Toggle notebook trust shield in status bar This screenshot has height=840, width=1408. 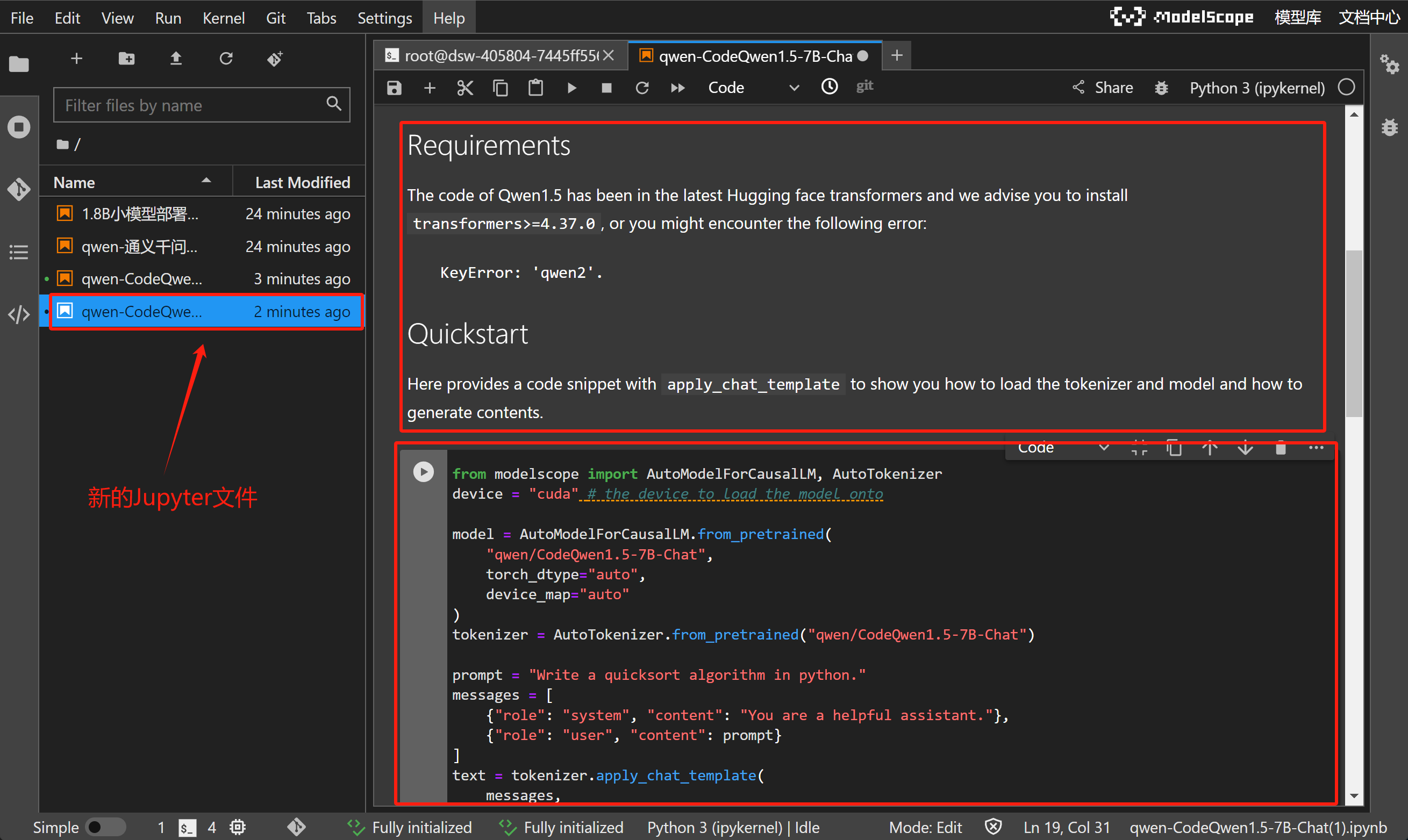993,827
